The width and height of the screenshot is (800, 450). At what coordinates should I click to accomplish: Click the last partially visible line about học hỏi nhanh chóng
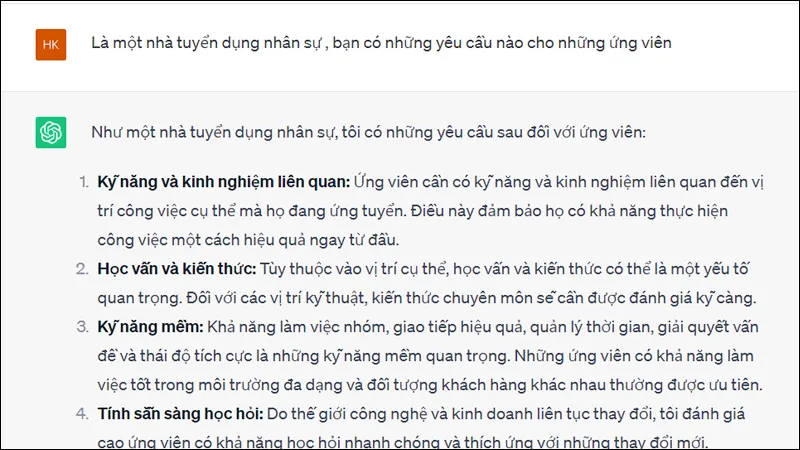(403, 442)
